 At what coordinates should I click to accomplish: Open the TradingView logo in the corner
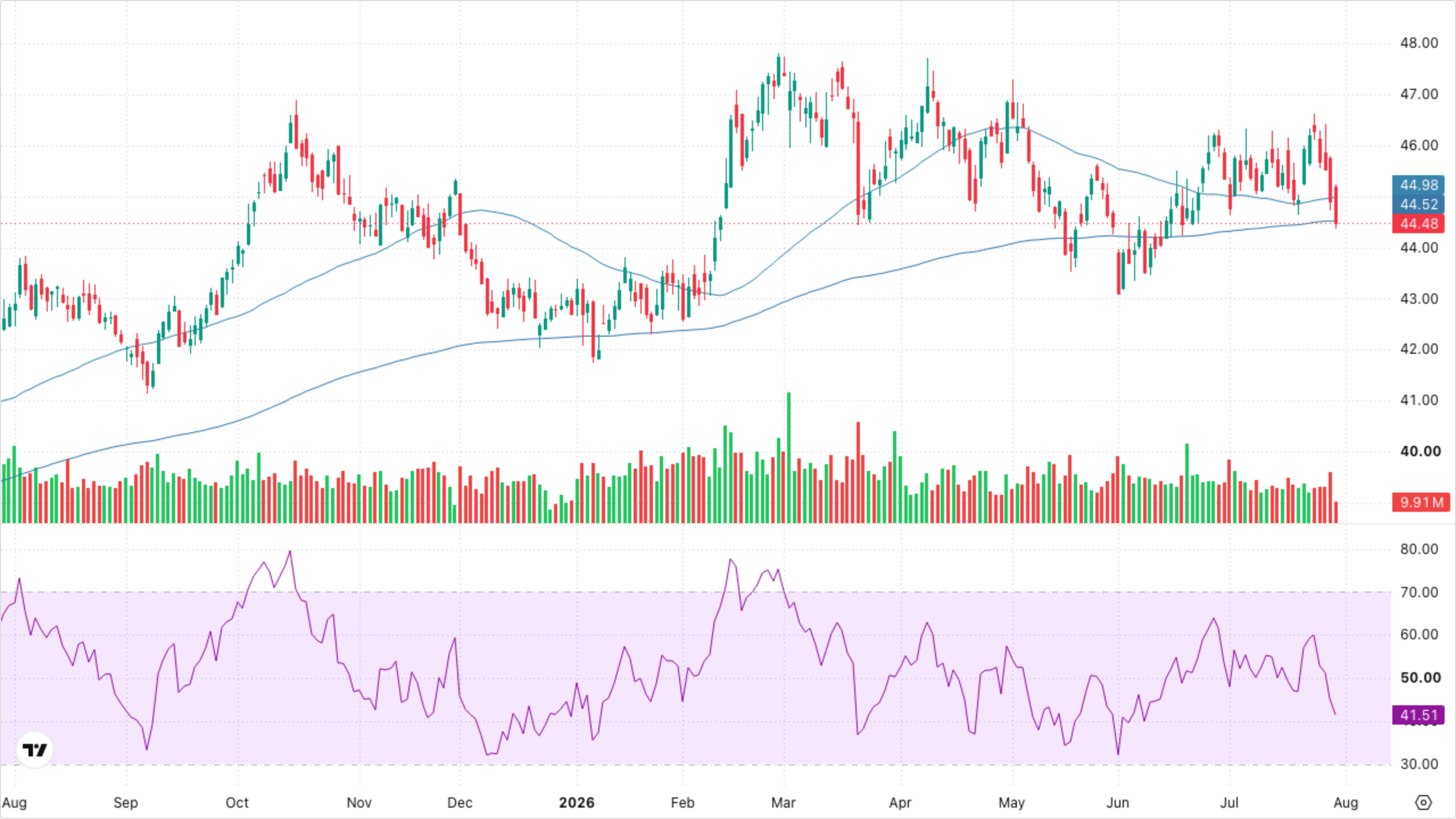(35, 750)
